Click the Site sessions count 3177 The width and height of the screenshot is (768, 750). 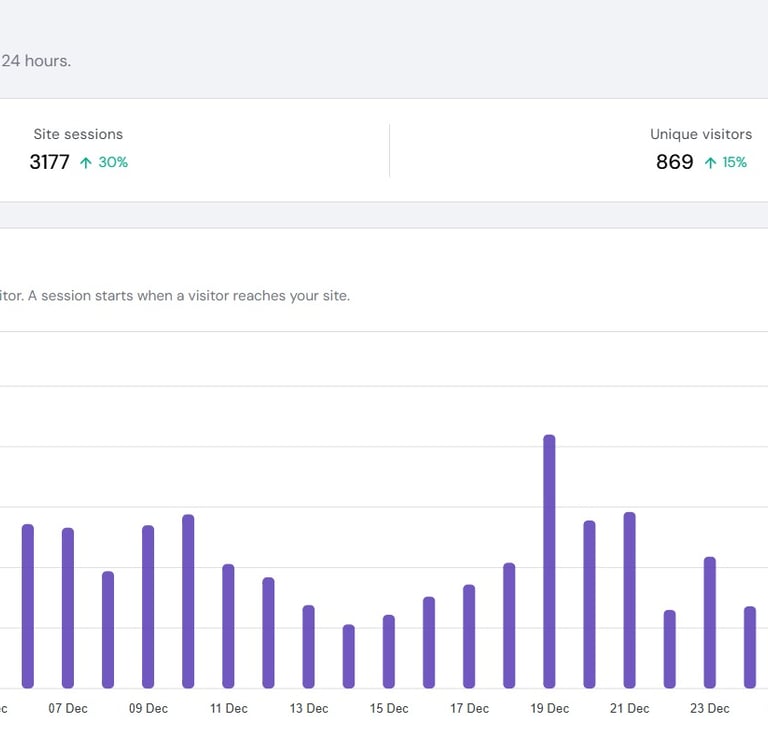pyautogui.click(x=49, y=162)
